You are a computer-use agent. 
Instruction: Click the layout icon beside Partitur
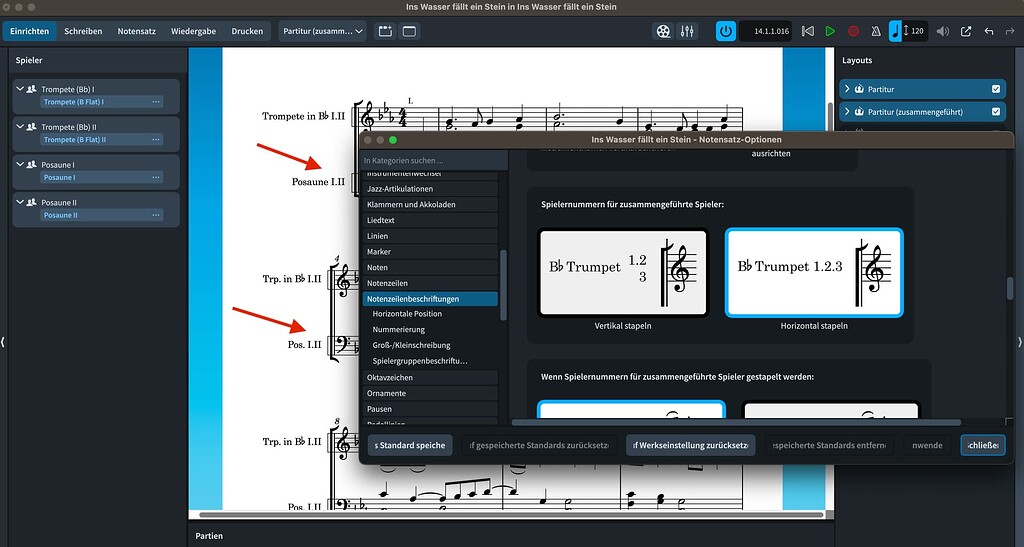[x=859, y=89]
